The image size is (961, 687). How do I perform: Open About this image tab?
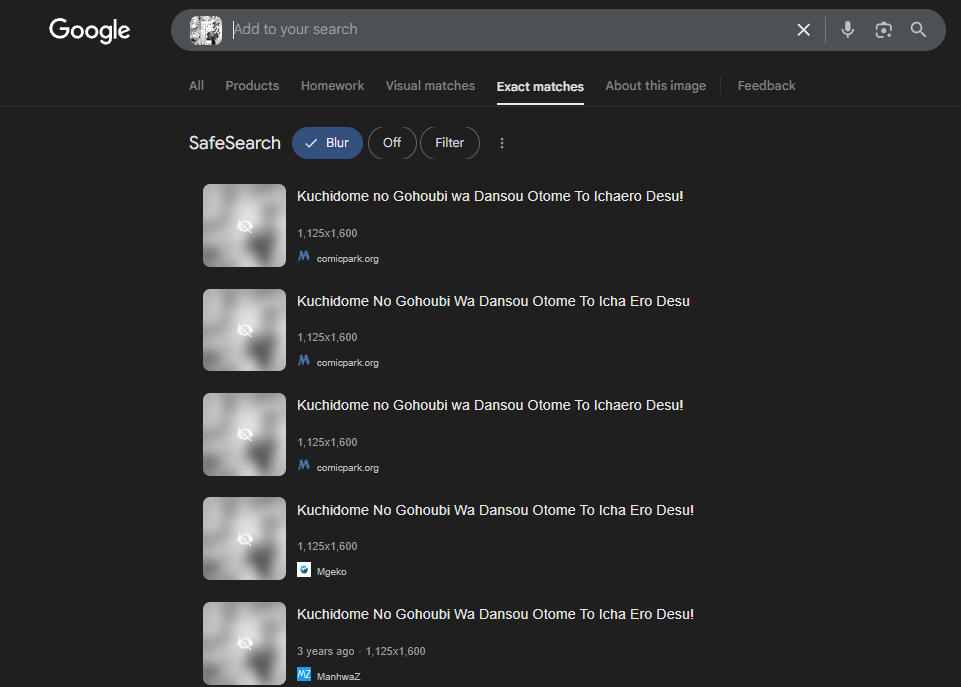coord(656,86)
